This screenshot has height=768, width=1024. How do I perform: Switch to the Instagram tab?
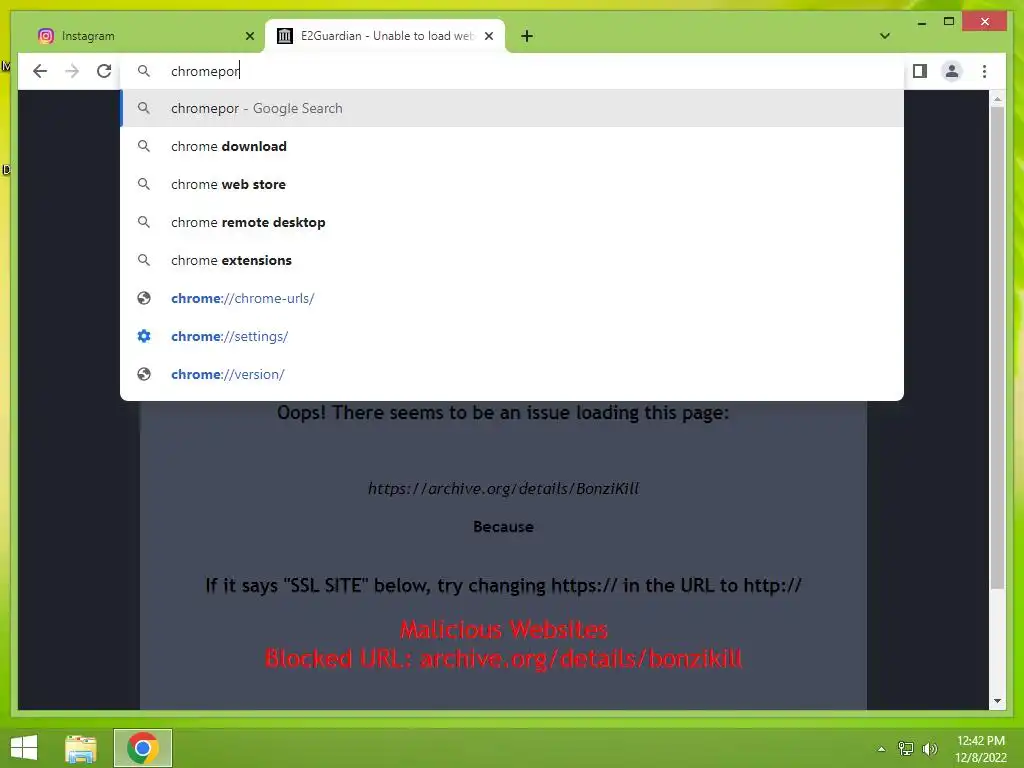point(144,36)
